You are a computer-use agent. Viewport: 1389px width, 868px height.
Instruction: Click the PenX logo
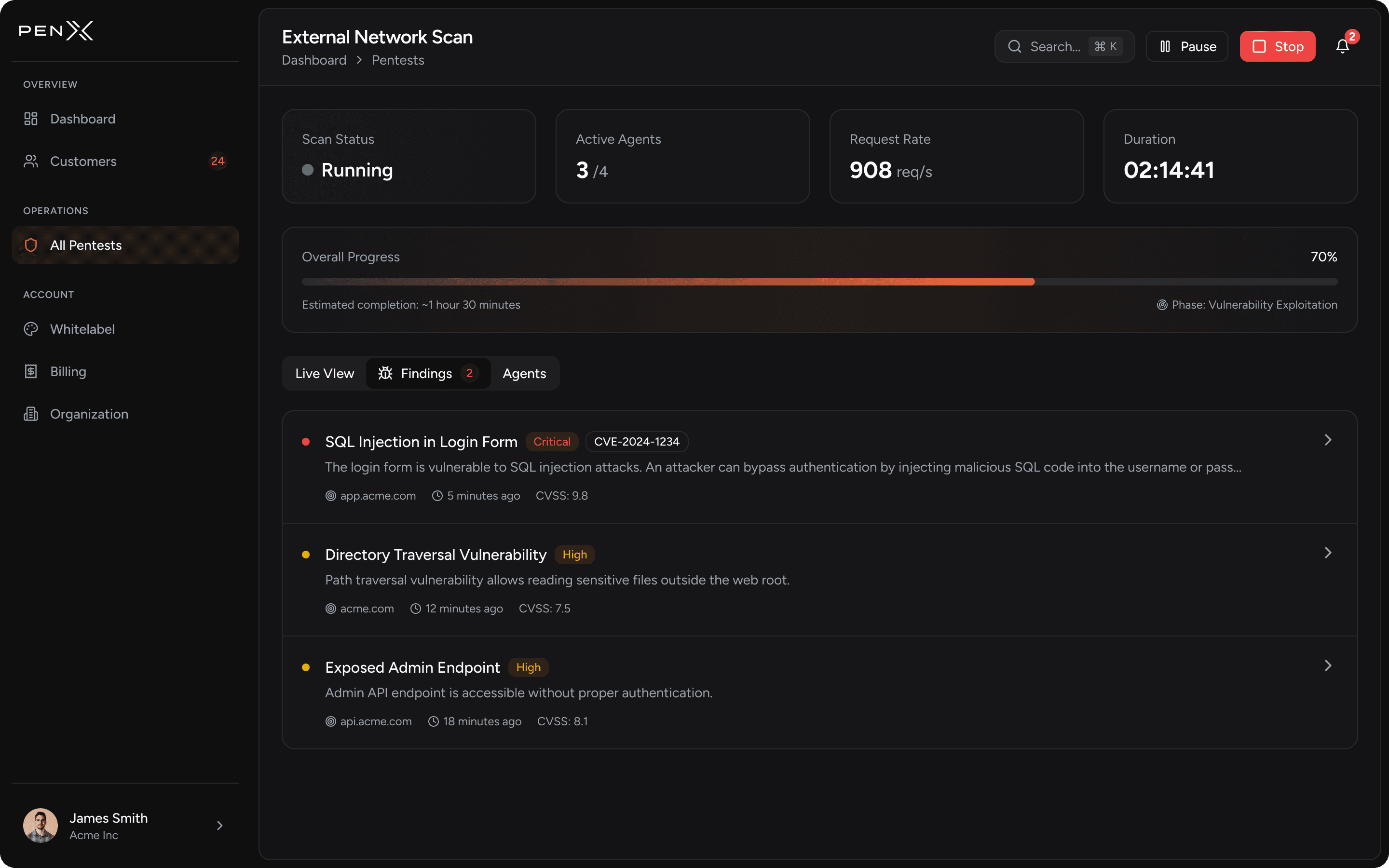(56, 31)
